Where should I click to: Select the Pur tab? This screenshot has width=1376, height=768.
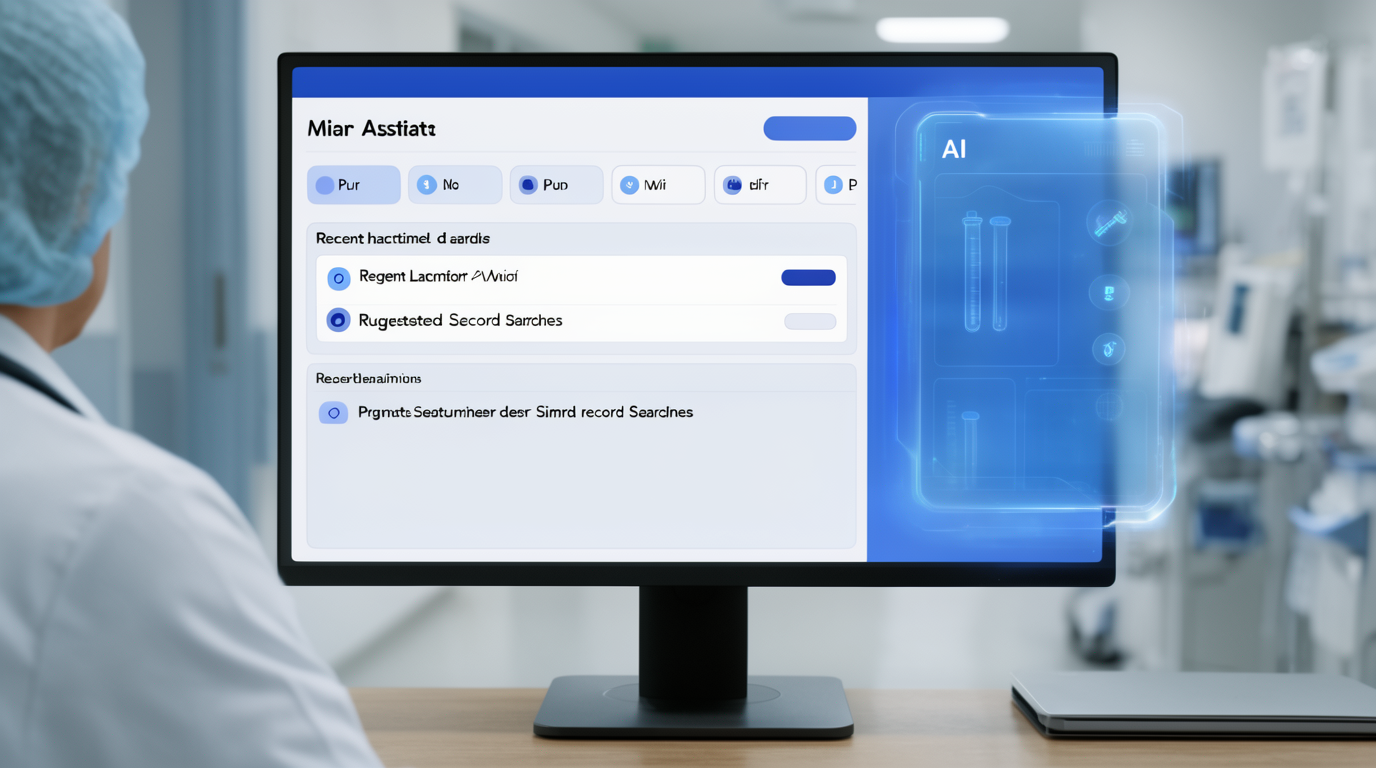coord(353,185)
